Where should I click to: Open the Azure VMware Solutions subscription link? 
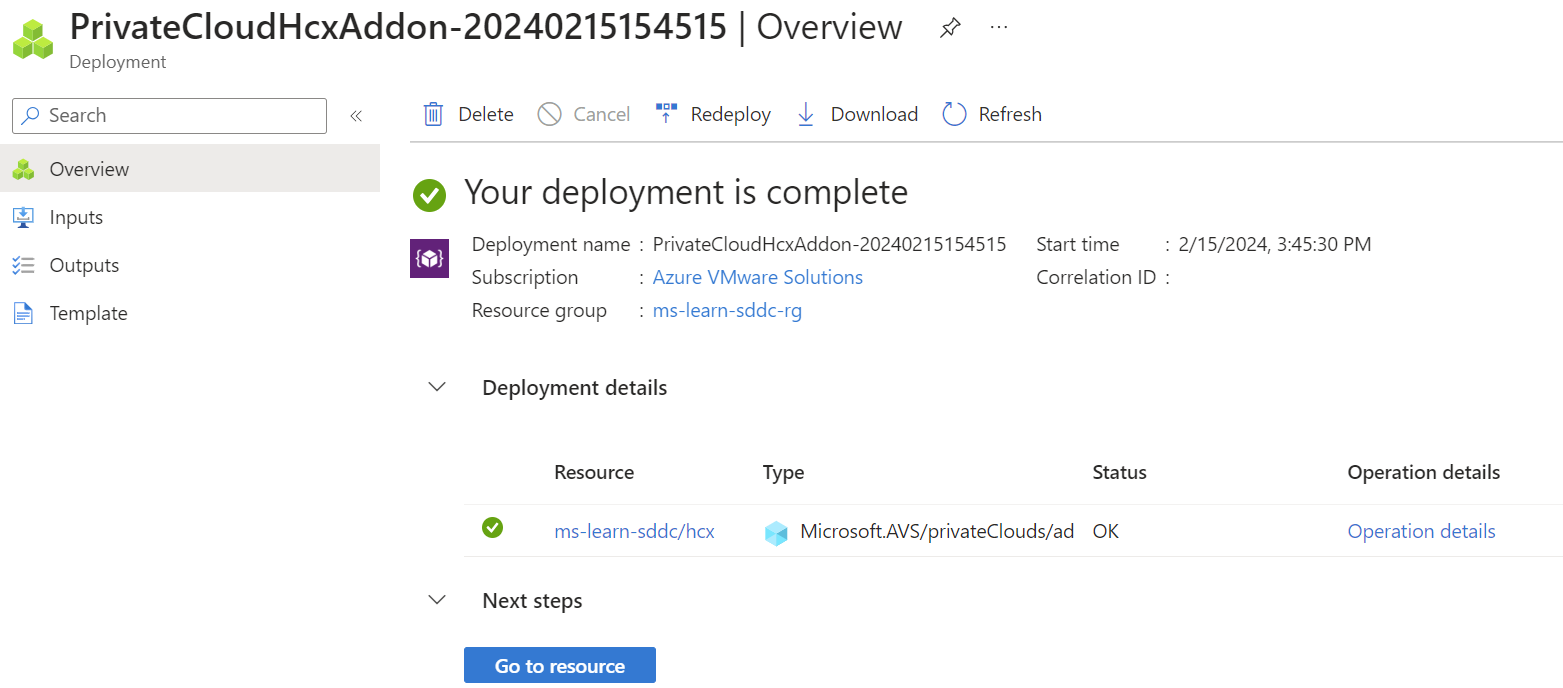757,277
